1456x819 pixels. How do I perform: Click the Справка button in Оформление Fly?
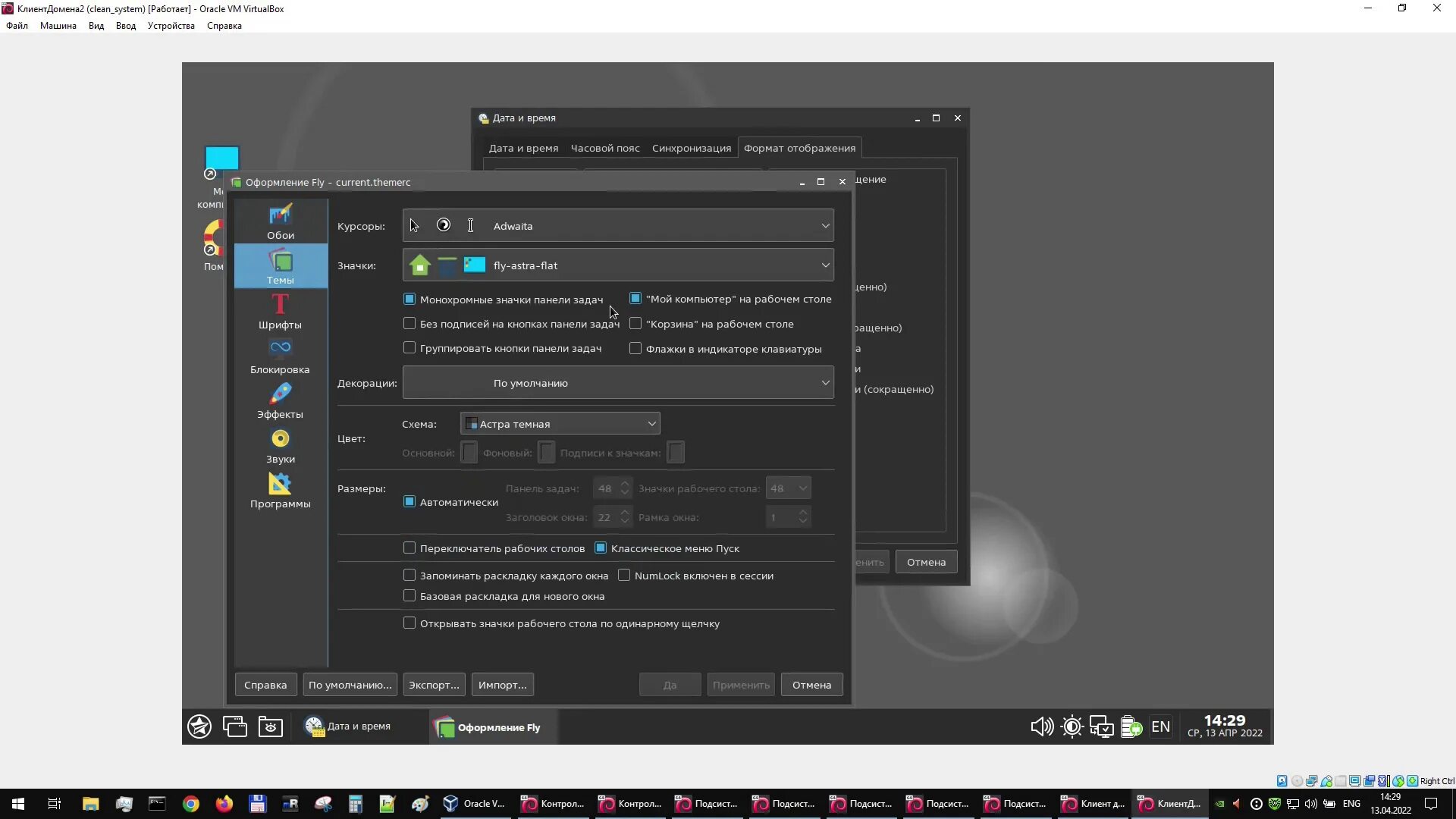coord(265,684)
